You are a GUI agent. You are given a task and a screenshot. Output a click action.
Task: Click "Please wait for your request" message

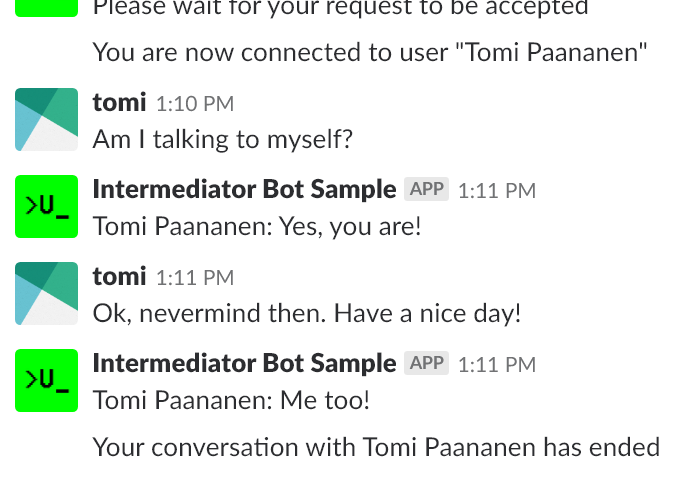click(340, 8)
